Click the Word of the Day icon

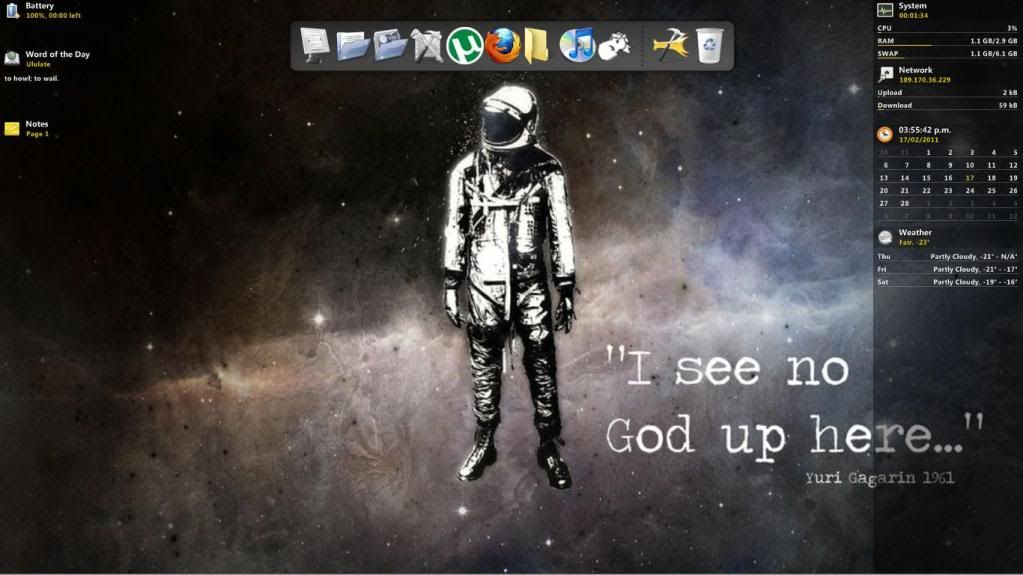point(12,58)
